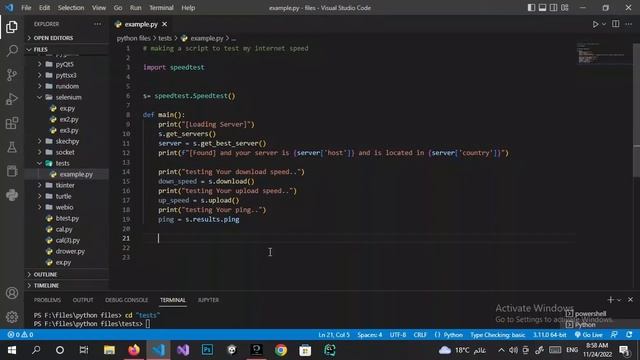Open run options dropdown beside play button
Screen dimensions: 640x360
point(604,24)
